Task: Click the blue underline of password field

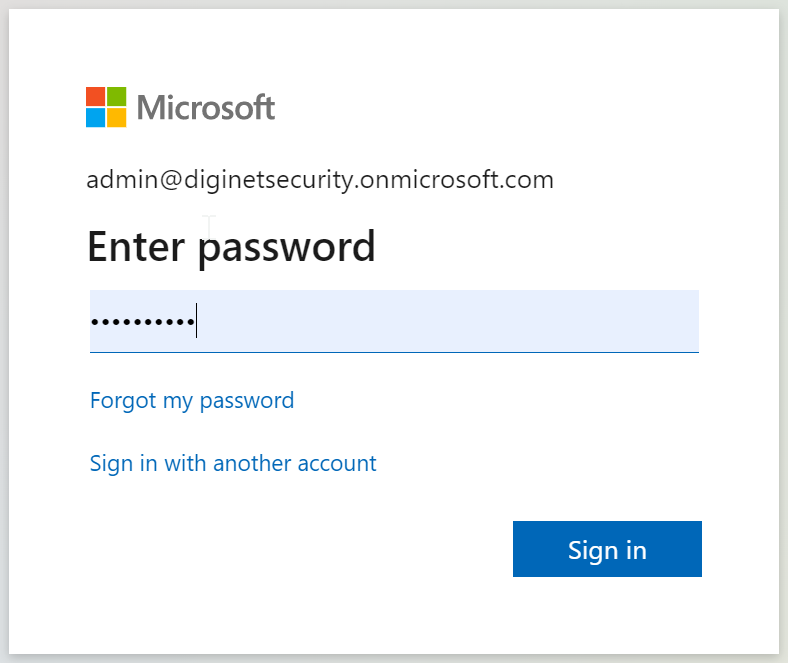Action: (394, 351)
